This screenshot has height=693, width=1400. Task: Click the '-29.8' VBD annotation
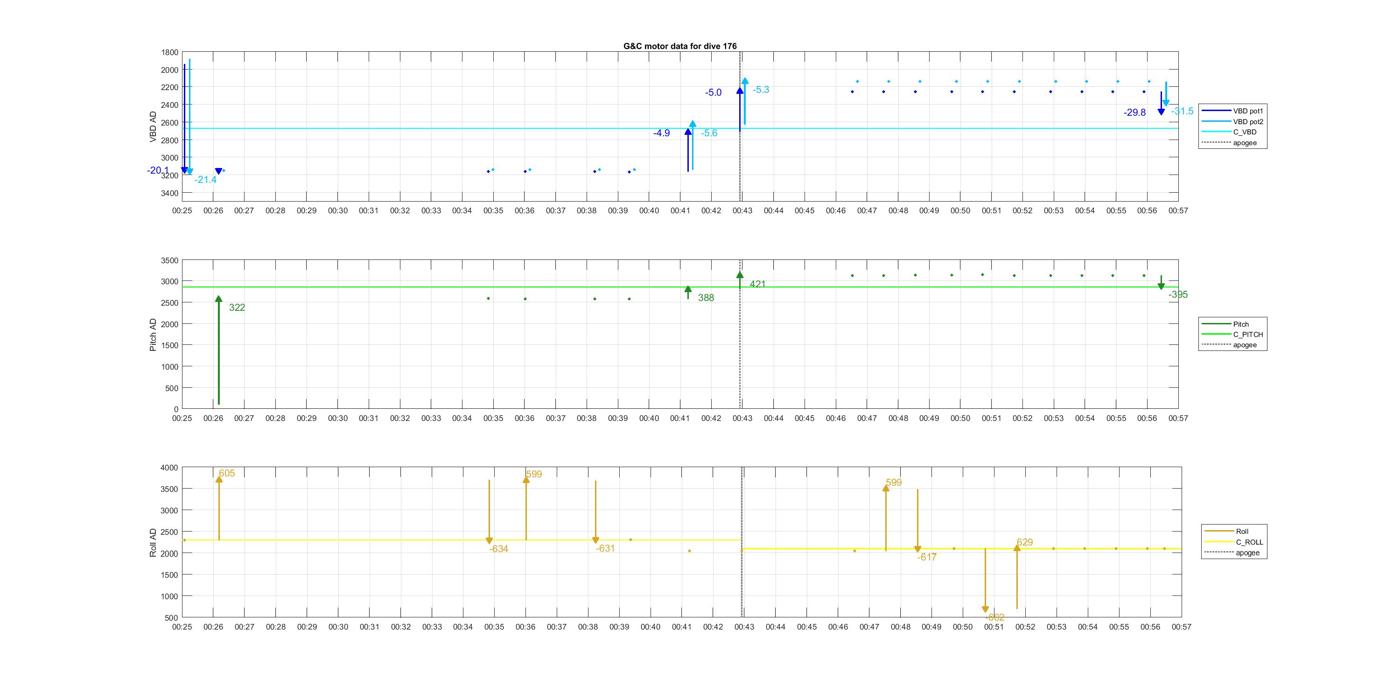[x=1135, y=113]
